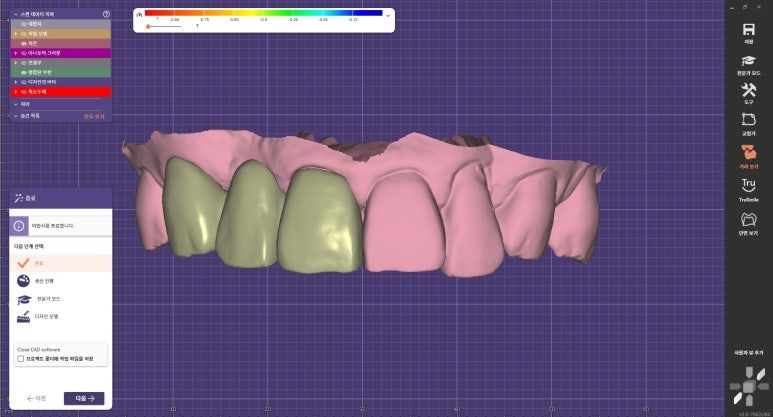
Task: Click the right face of the view cube
Action: coord(762,387)
